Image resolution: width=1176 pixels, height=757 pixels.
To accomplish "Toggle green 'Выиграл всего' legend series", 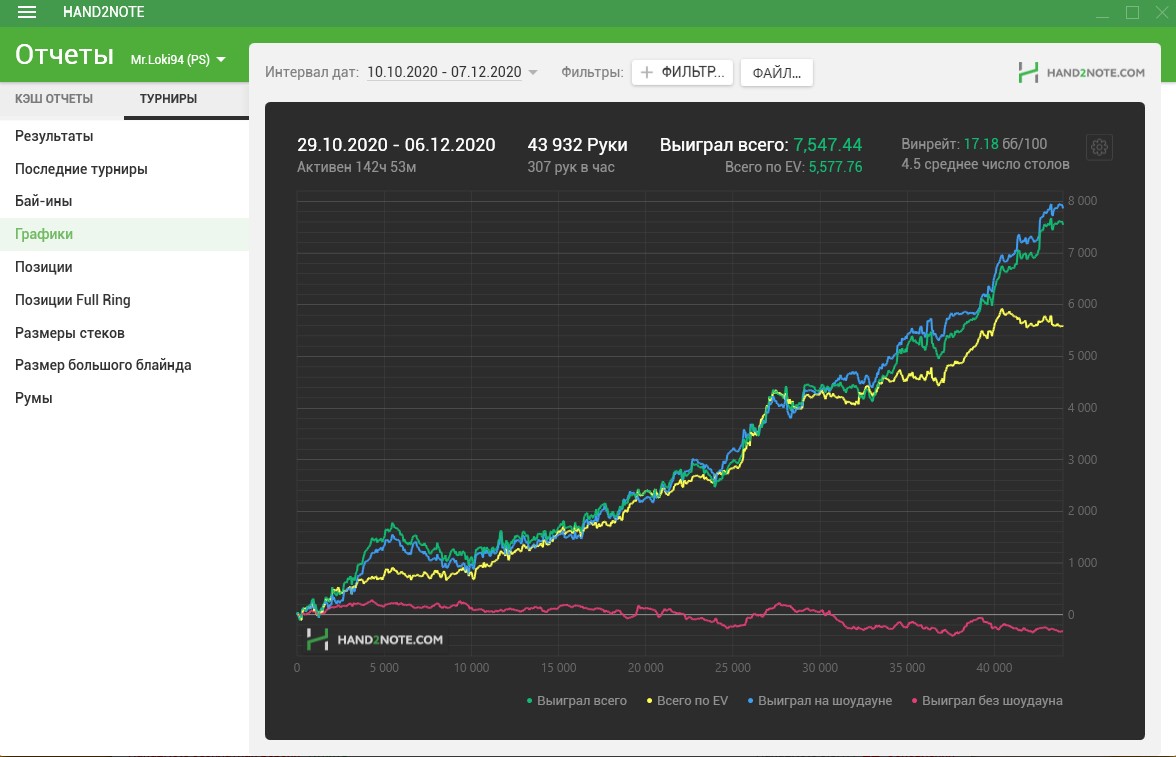I will [577, 700].
